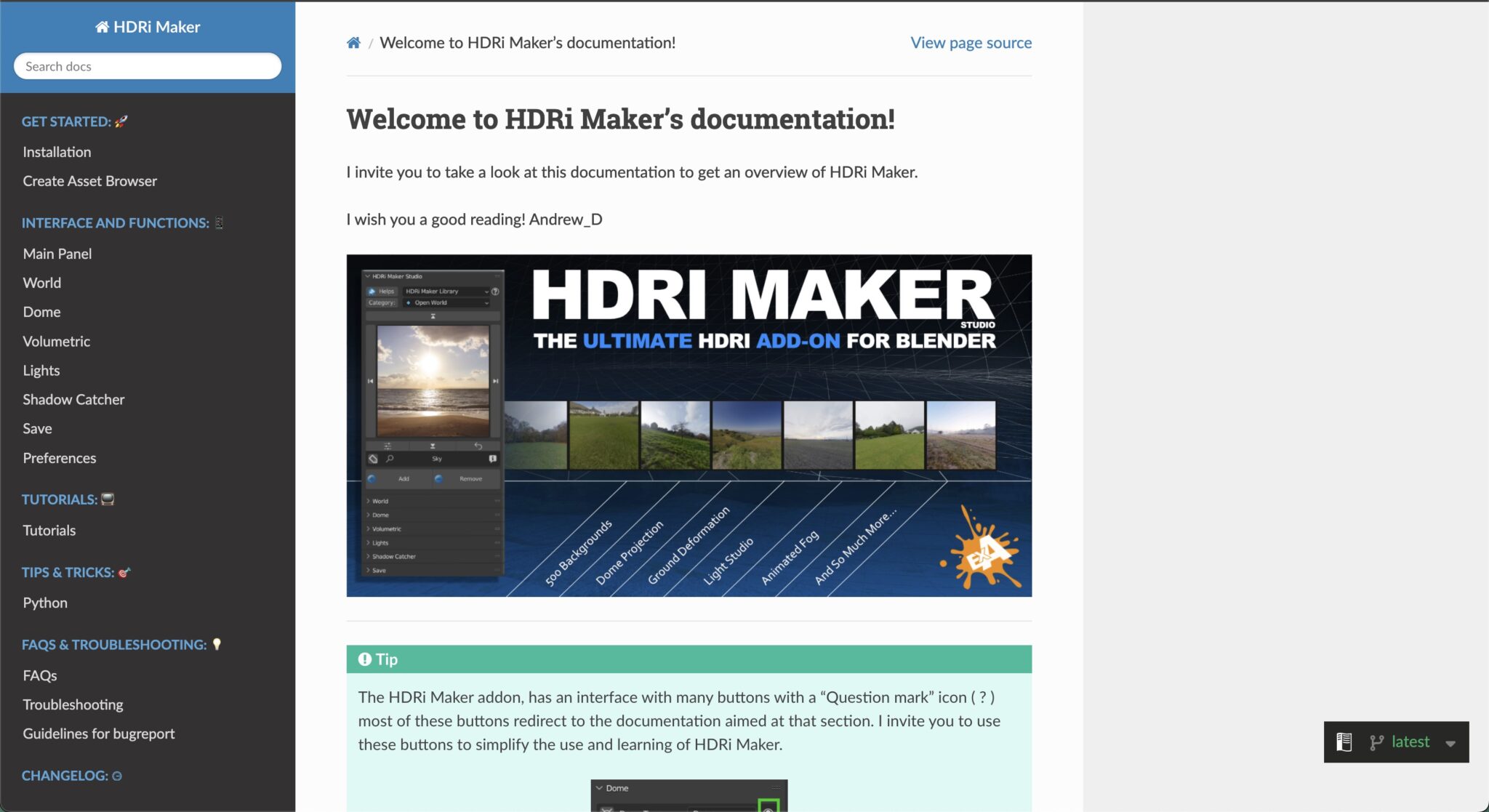
Task: Toggle the Helps button in the panel image
Action: pos(381,292)
